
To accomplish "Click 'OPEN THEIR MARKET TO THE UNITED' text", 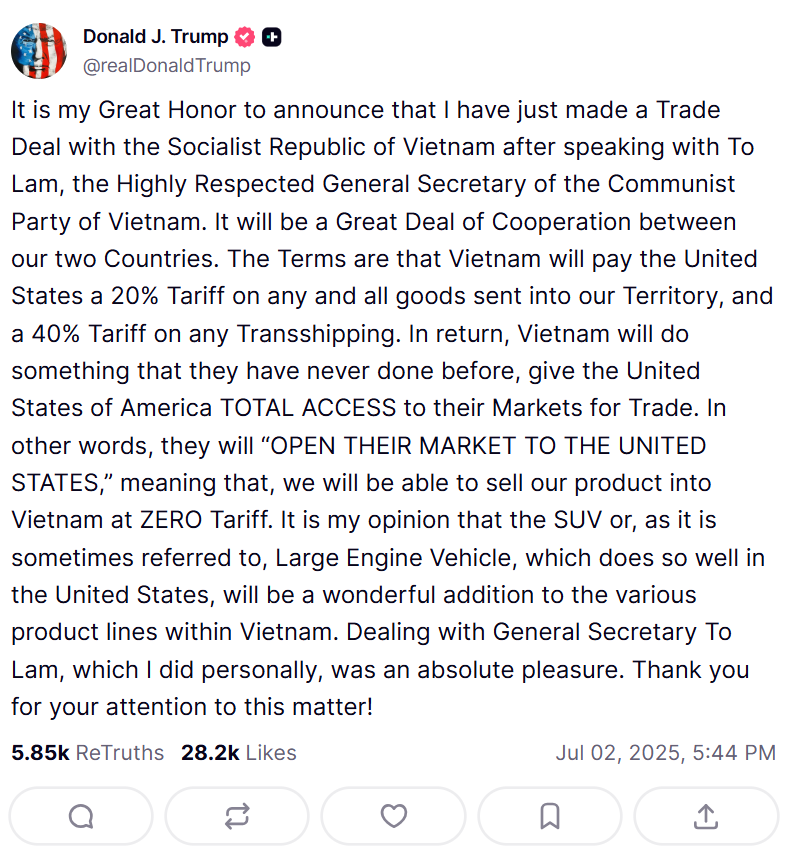I will pyautogui.click(x=488, y=446).
